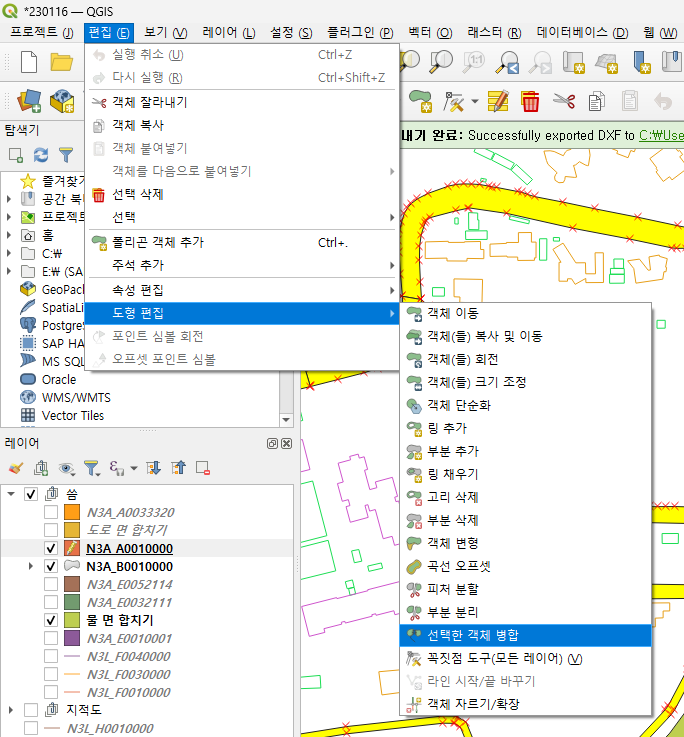The width and height of the screenshot is (684, 737).
Task: Click the purple N3A_E0010001 color swatch
Action: point(72,638)
